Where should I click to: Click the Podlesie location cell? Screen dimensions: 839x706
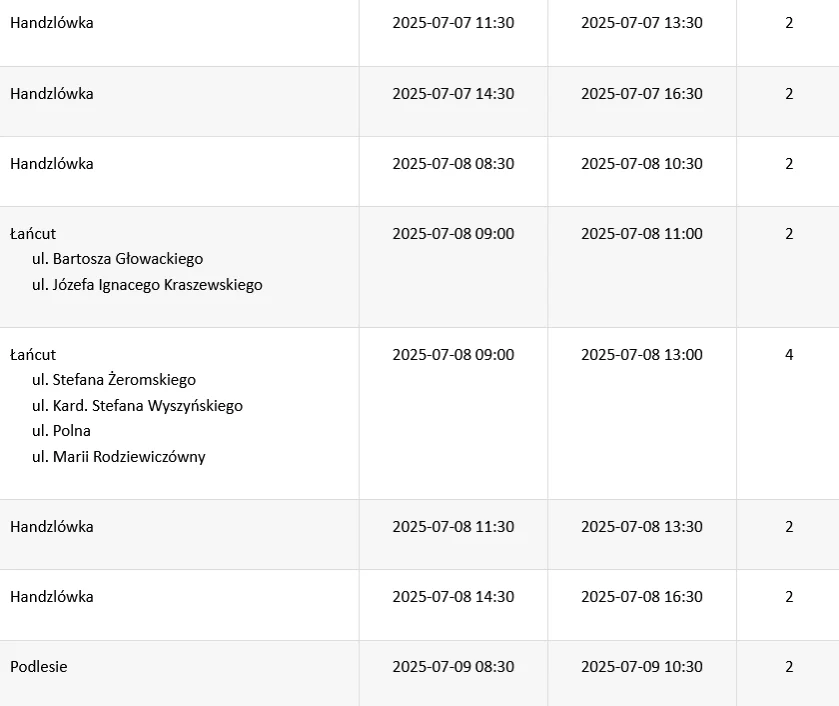coord(39,666)
